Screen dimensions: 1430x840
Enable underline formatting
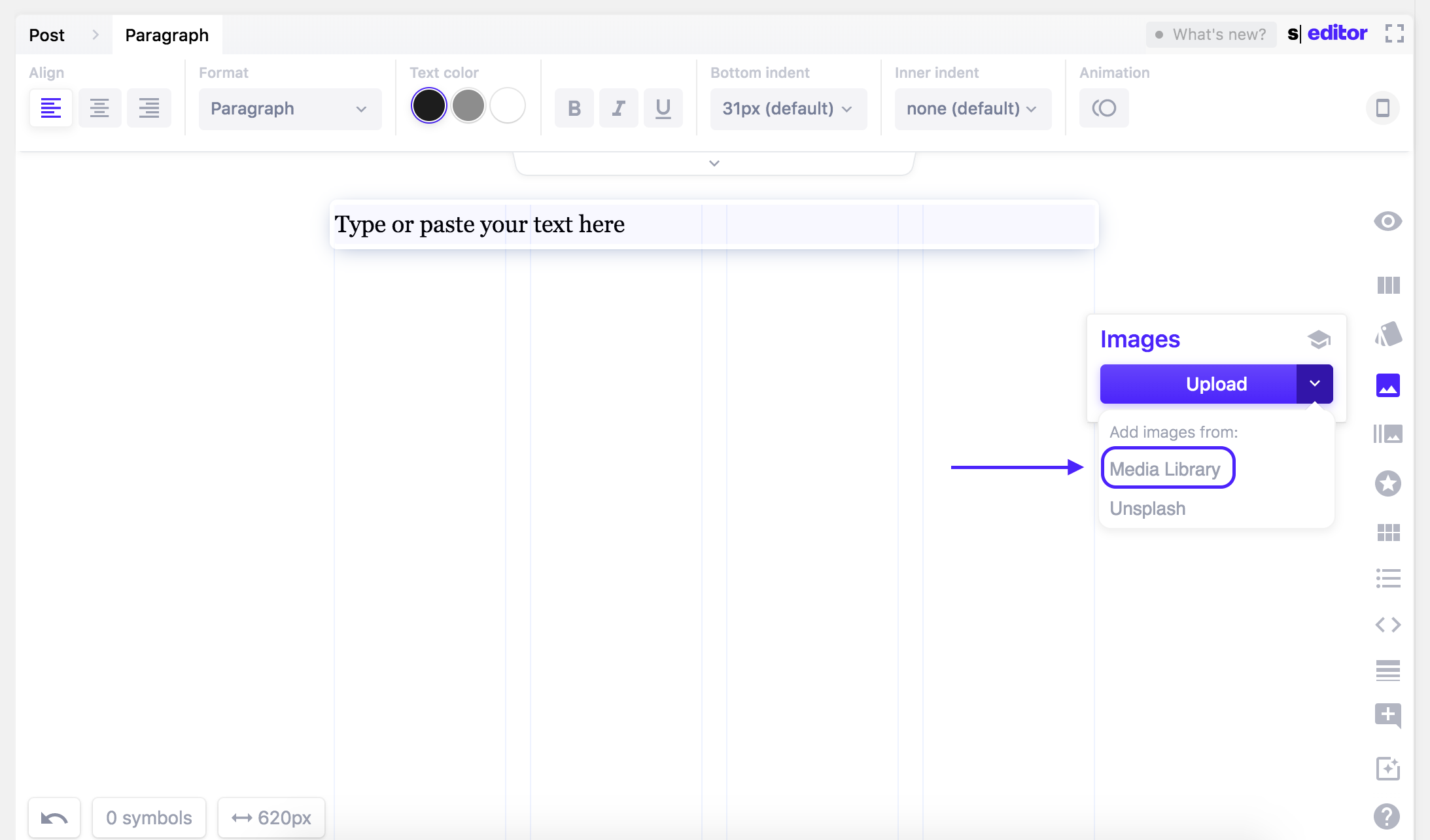pyautogui.click(x=663, y=108)
